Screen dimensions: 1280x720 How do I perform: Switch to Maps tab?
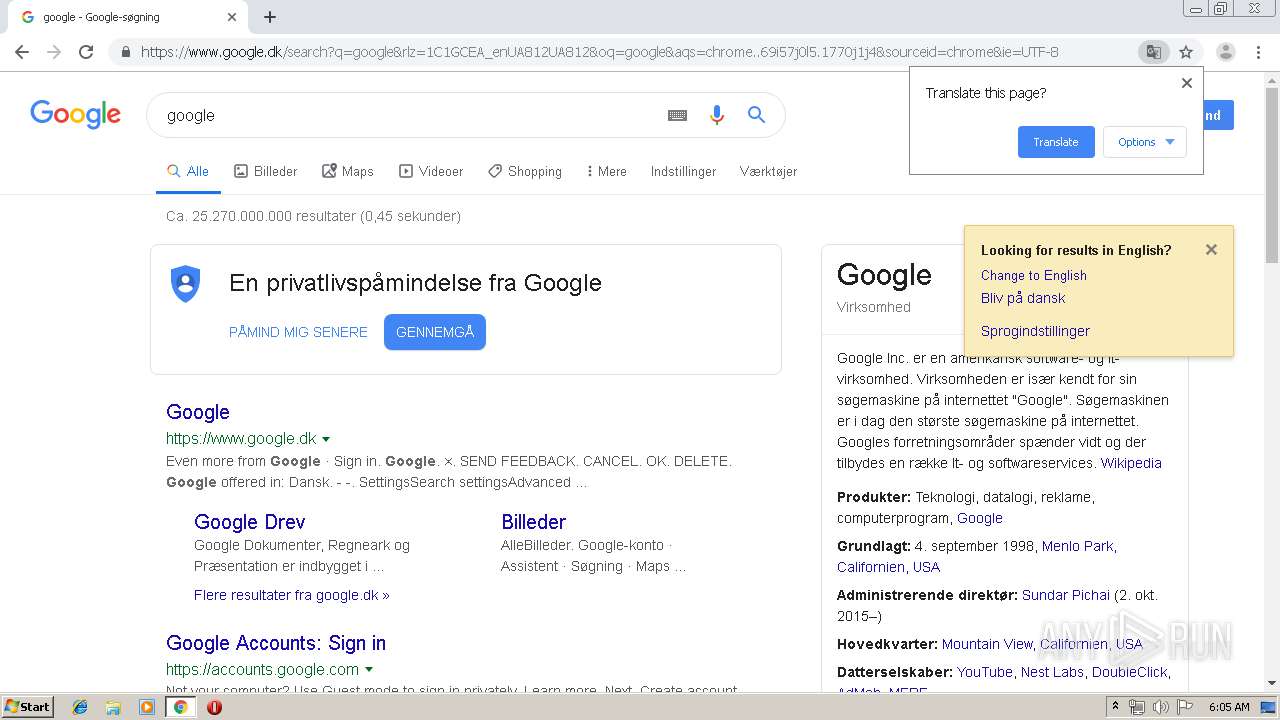(348, 171)
